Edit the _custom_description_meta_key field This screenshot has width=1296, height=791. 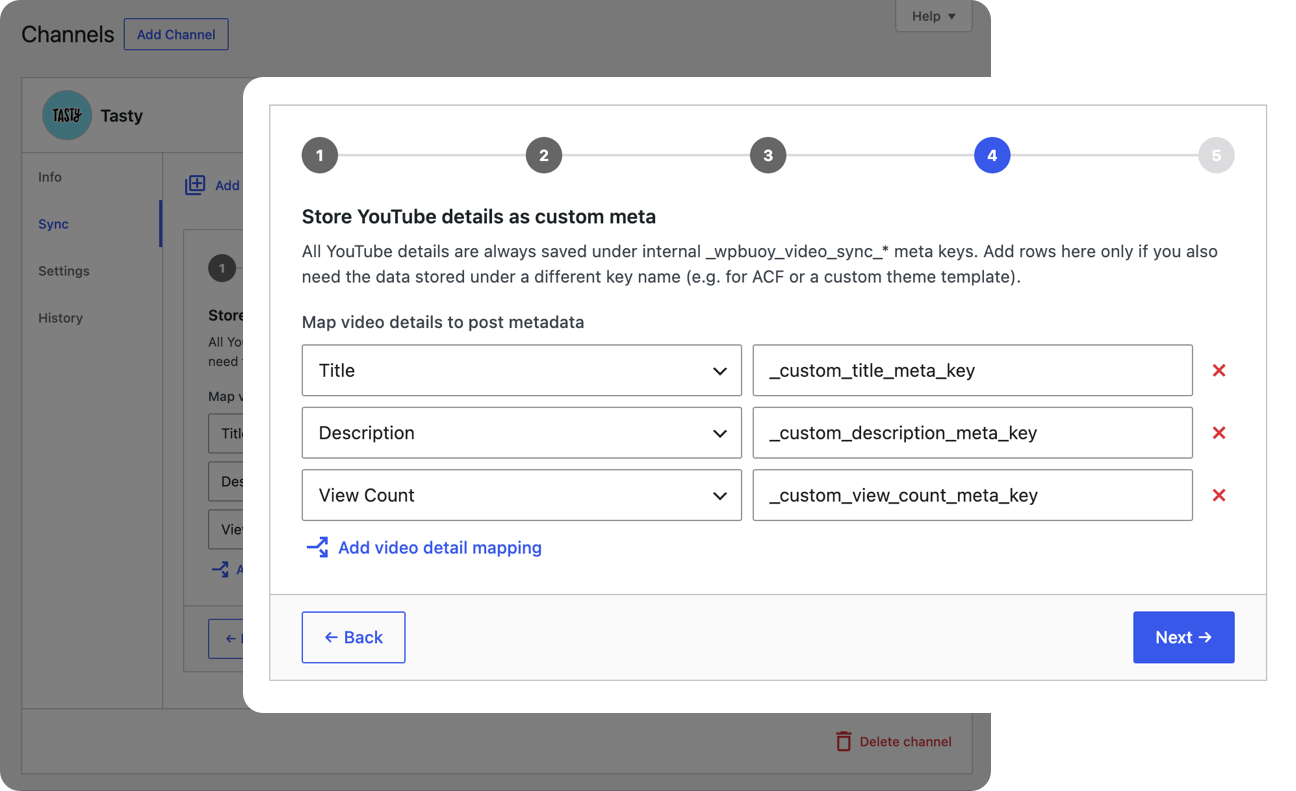click(x=973, y=433)
